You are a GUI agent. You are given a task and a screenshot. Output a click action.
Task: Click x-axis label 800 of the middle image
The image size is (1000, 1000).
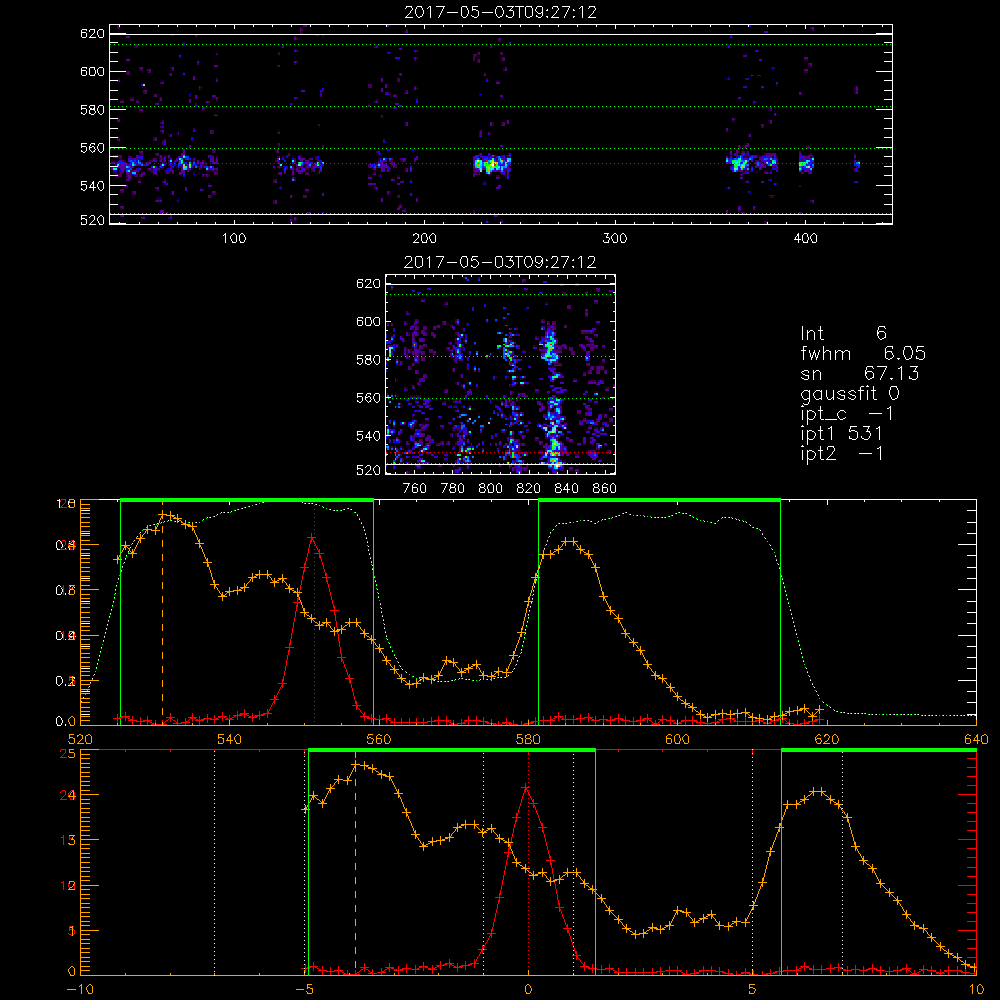coord(490,489)
